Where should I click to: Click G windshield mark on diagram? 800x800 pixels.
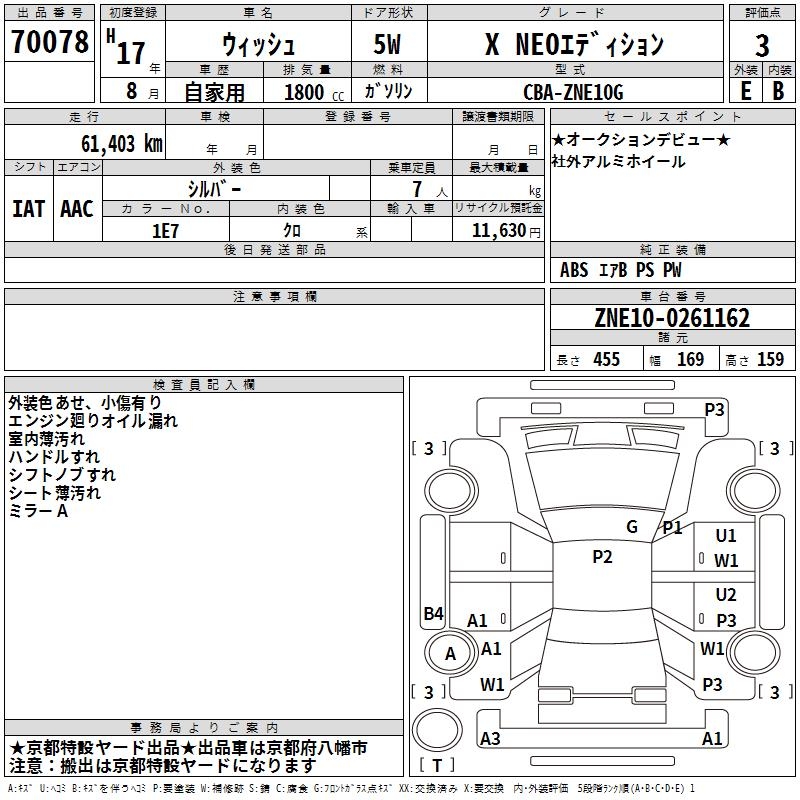pyautogui.click(x=632, y=527)
